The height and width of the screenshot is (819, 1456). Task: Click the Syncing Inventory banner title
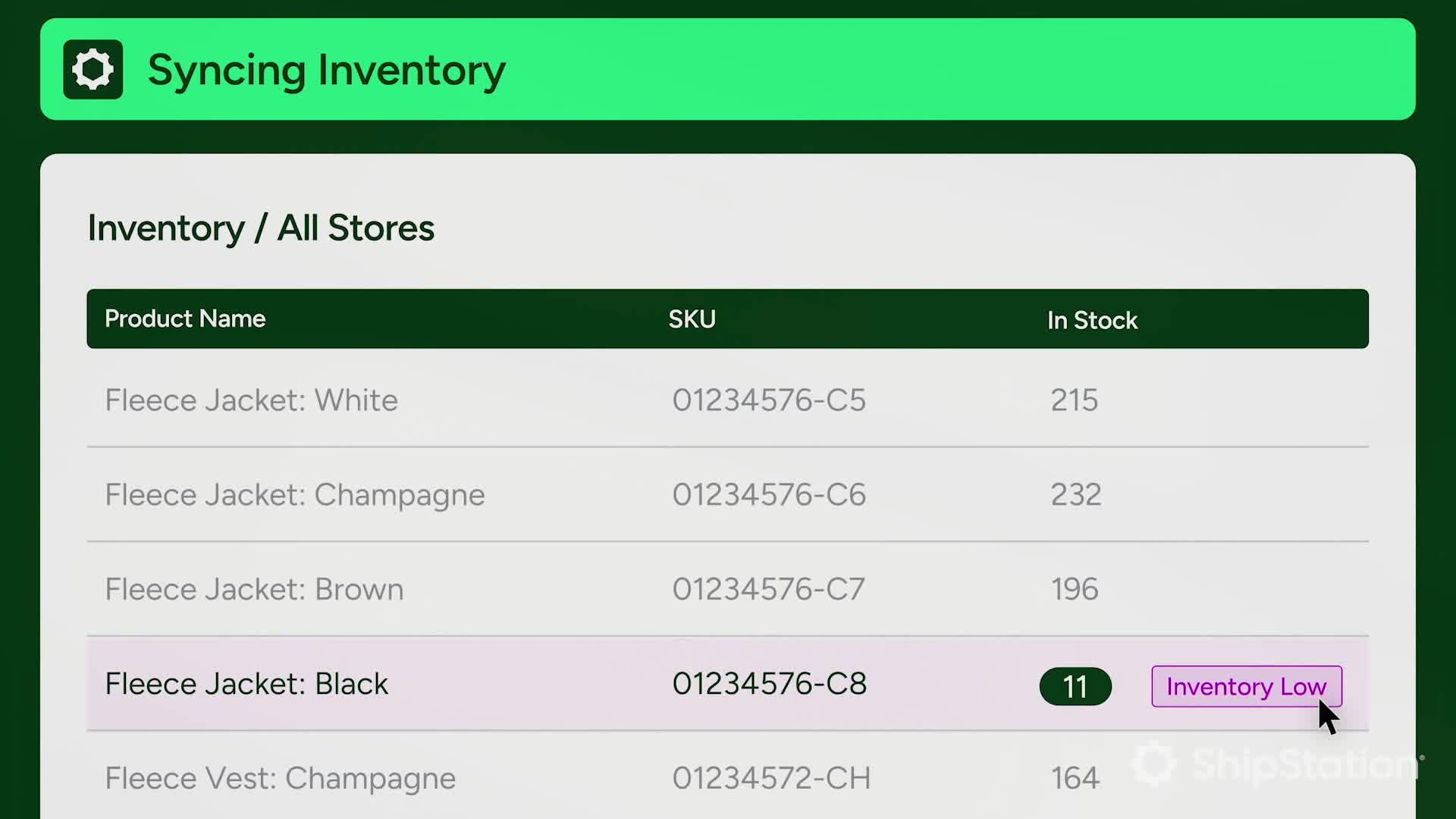point(326,70)
